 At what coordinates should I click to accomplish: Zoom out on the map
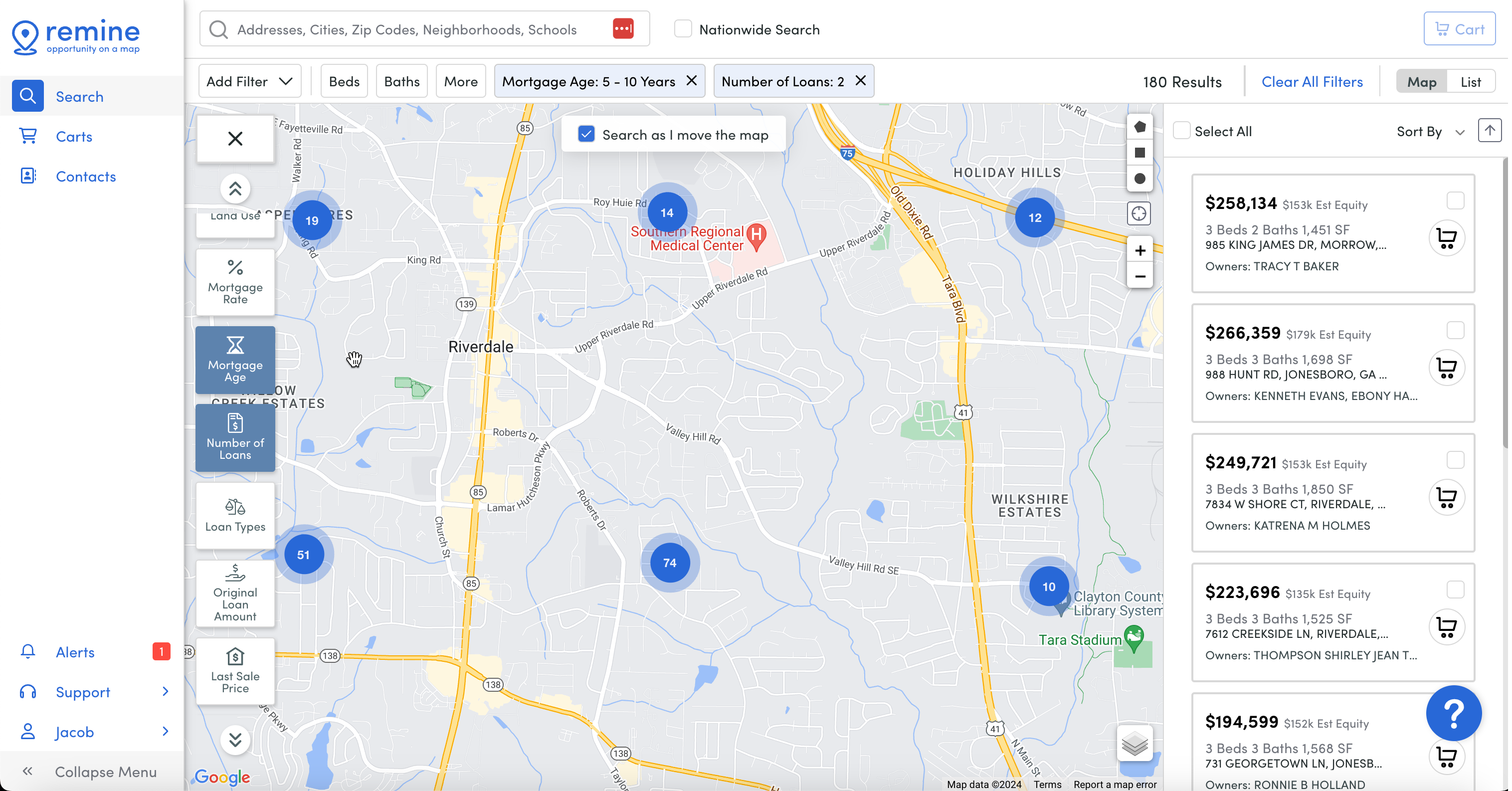pos(1140,276)
